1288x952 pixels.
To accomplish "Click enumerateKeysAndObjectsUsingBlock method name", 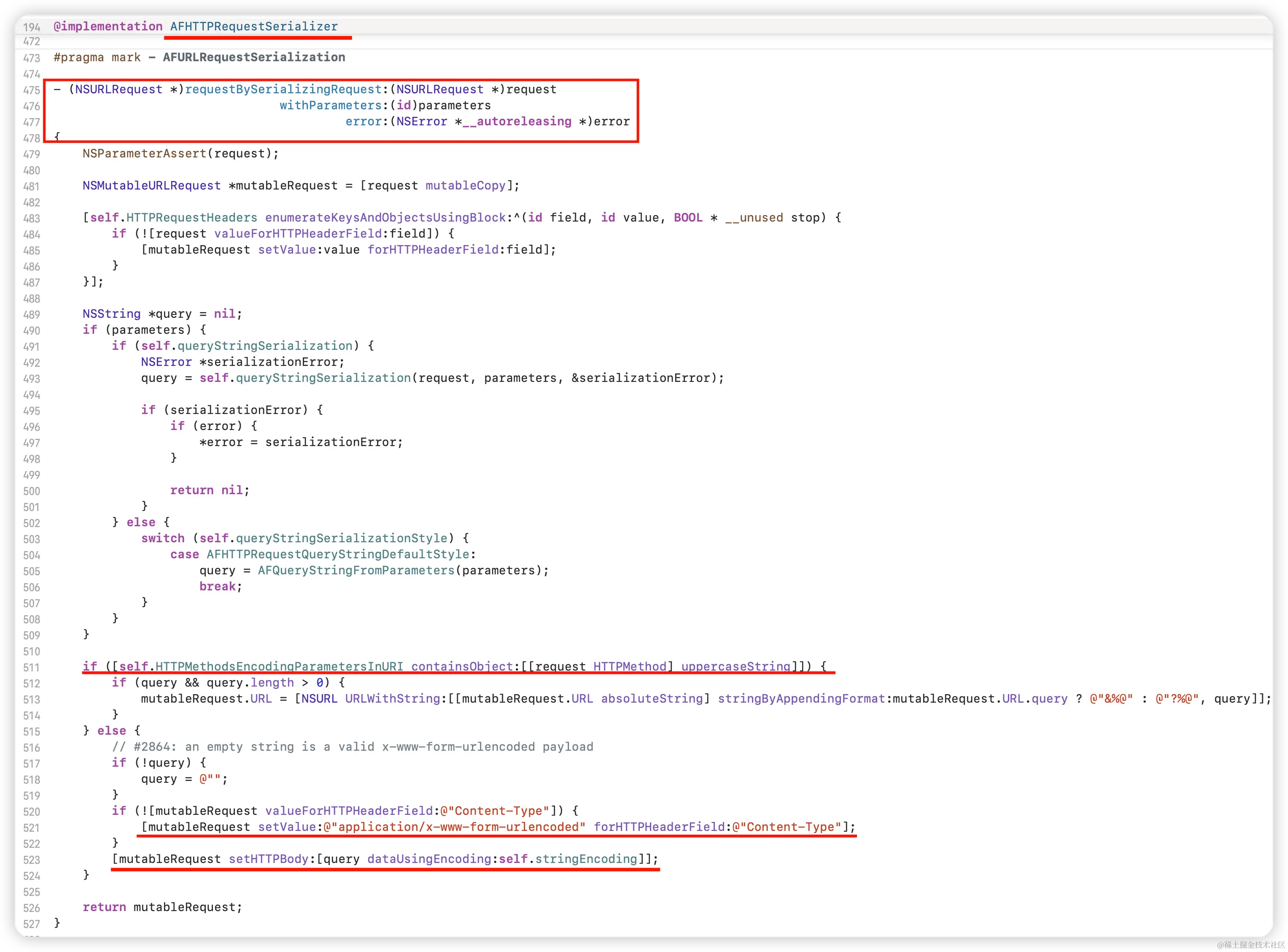I will (x=385, y=218).
